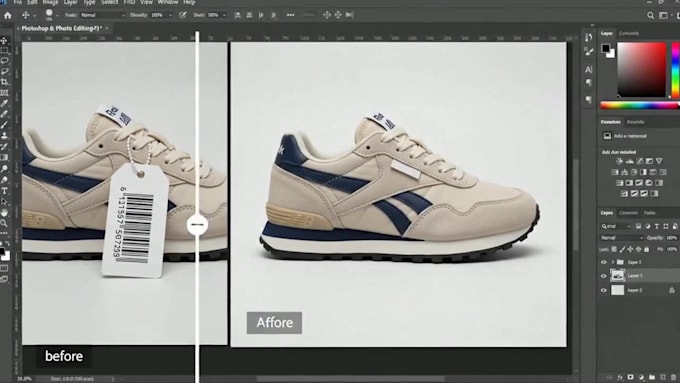Open the layer Fill value dropdown
Image resolution: width=680 pixels, height=383 pixels.
pos(672,249)
